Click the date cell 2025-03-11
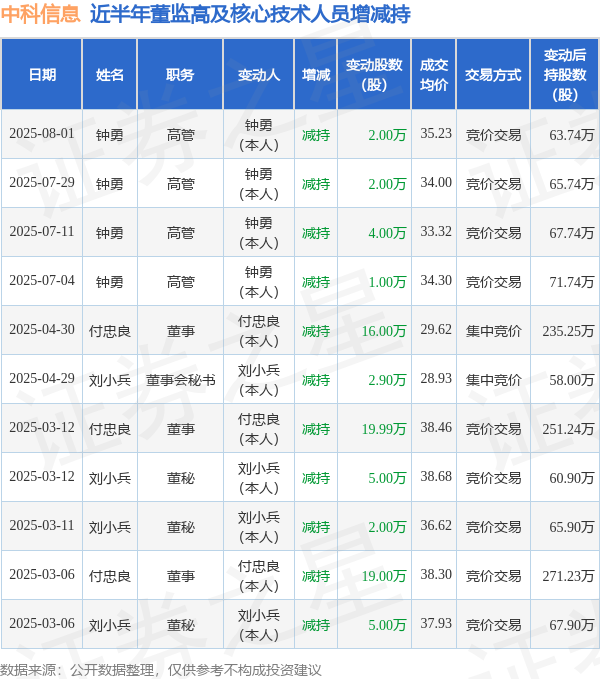Image resolution: width=600 pixels, height=679 pixels. [42, 525]
